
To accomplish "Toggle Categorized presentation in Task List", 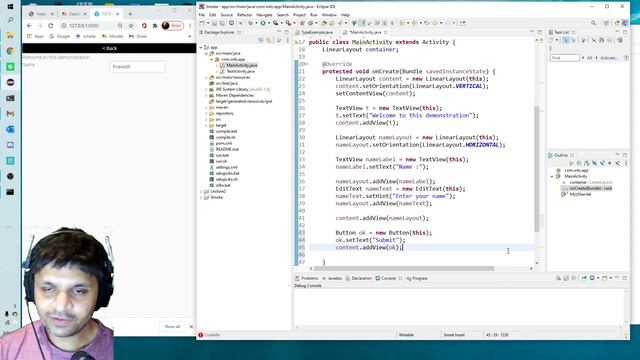I will (x=565, y=40).
